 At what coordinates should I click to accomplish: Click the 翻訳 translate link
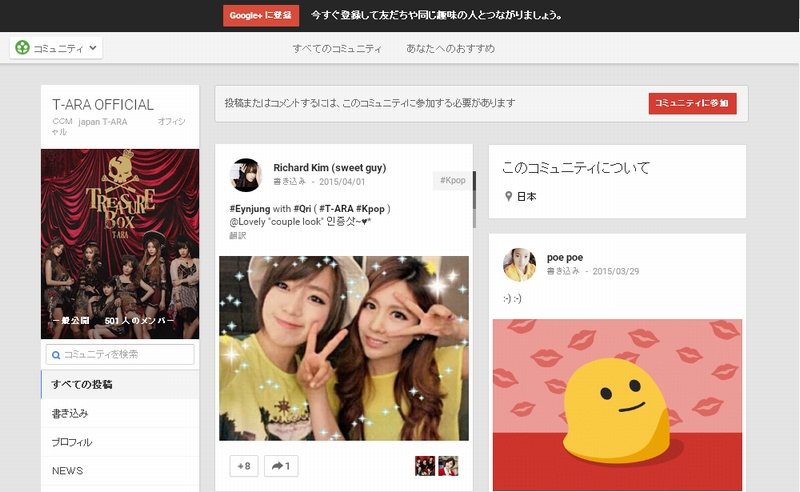pyautogui.click(x=238, y=235)
